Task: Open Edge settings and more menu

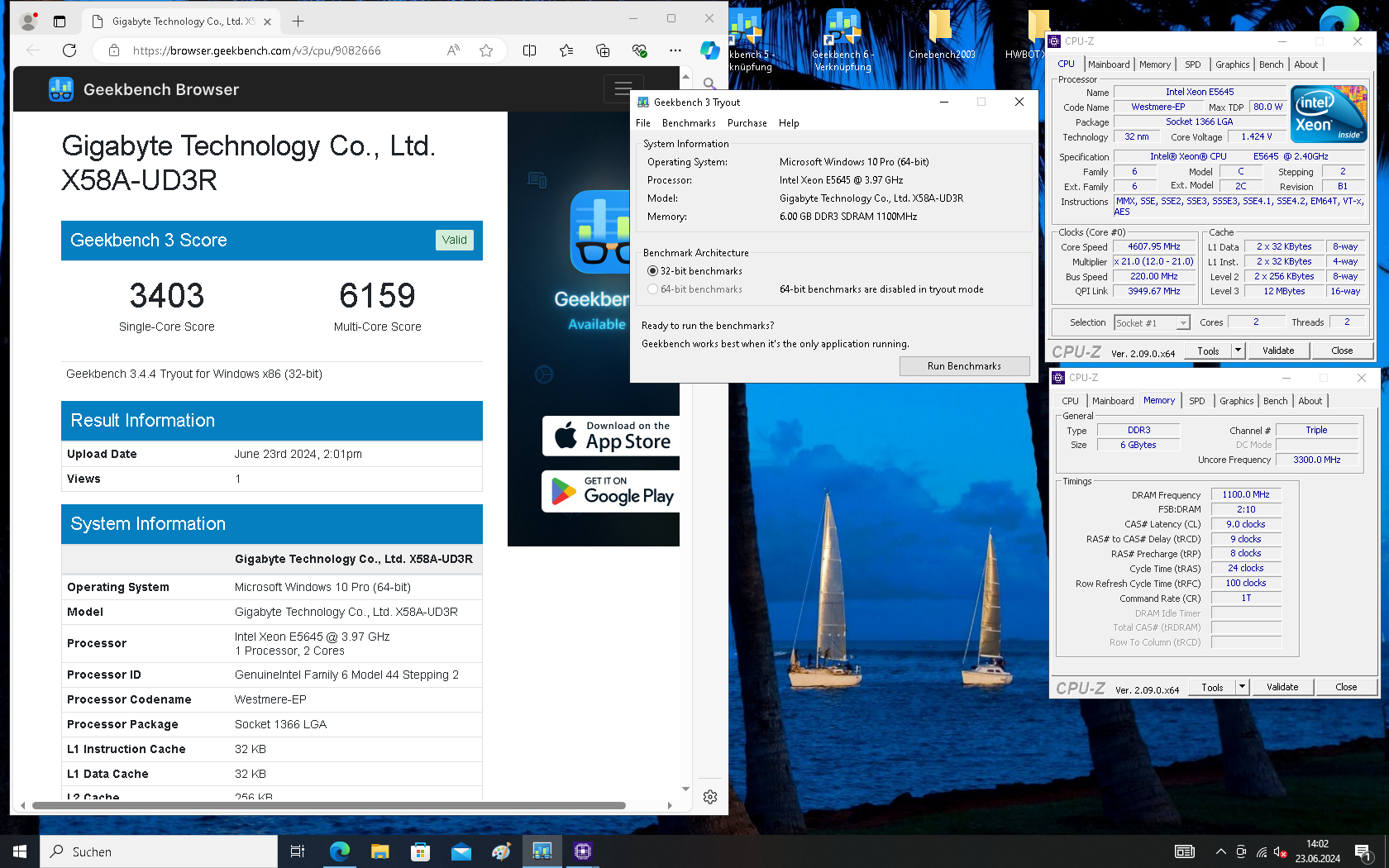Action: 675,50
